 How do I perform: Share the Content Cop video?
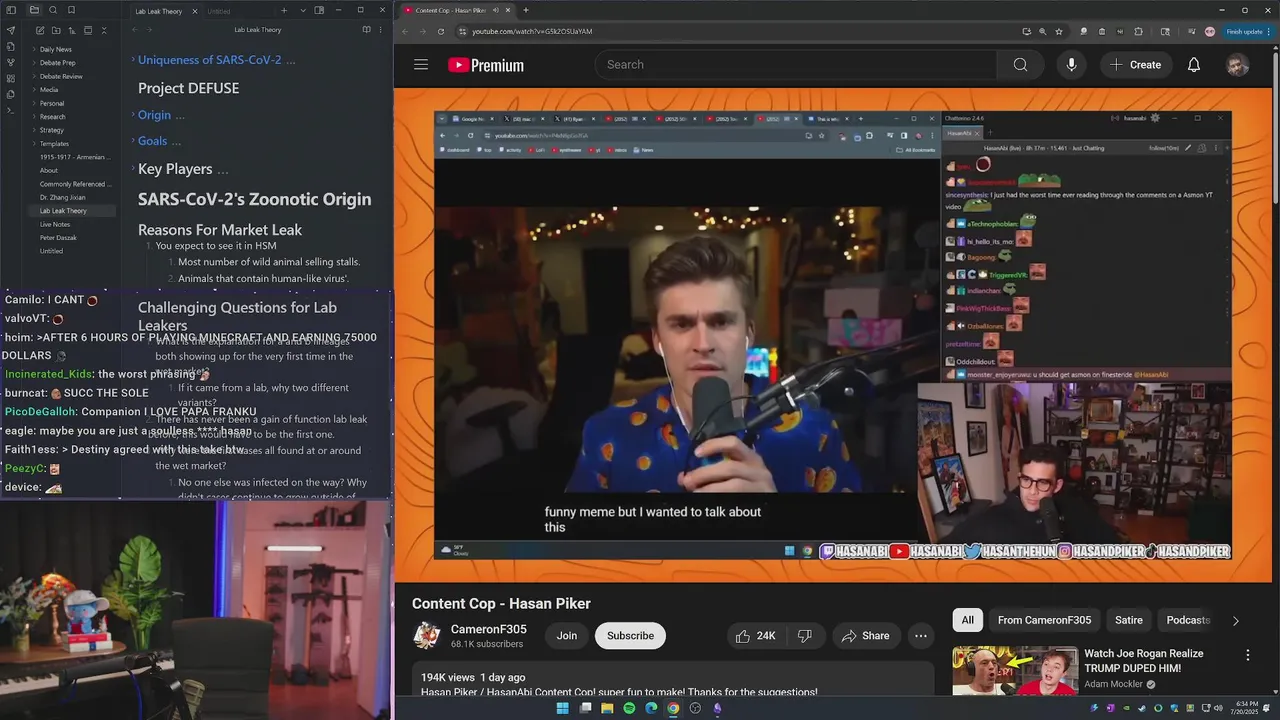(x=865, y=636)
